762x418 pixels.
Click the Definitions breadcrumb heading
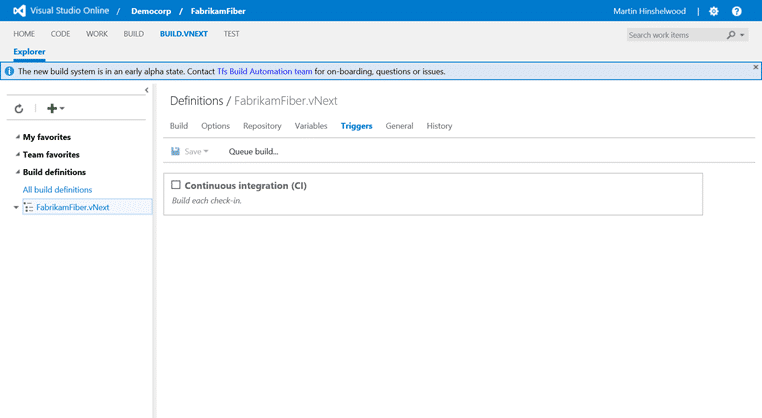[x=196, y=101]
